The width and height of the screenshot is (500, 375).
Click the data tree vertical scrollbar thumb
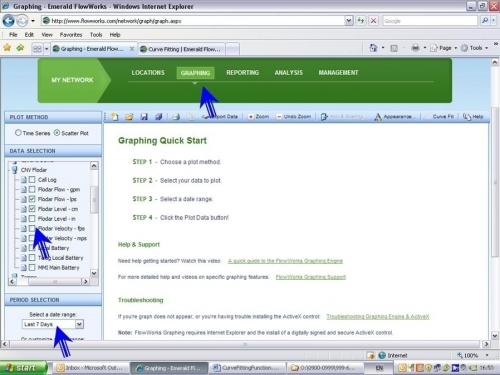tap(94, 200)
